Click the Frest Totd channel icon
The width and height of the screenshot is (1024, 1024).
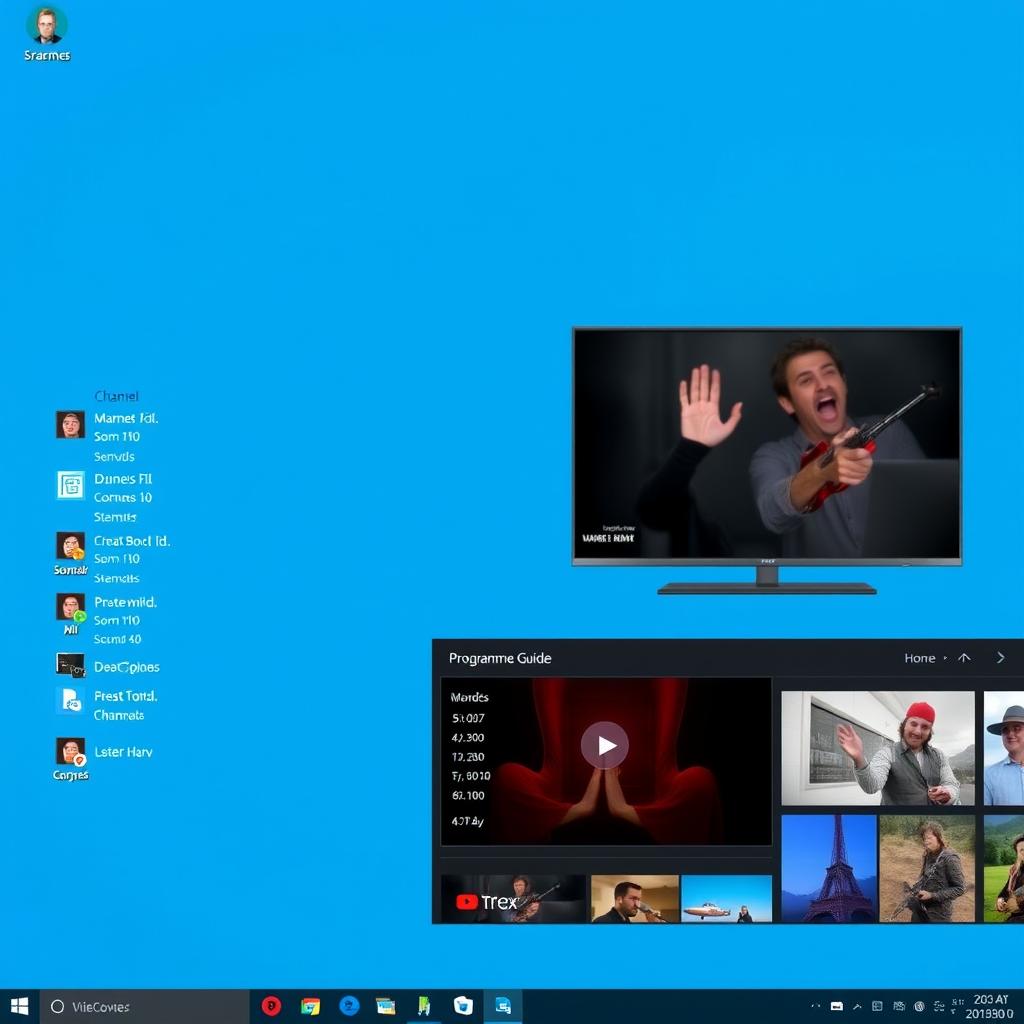pyautogui.click(x=69, y=702)
